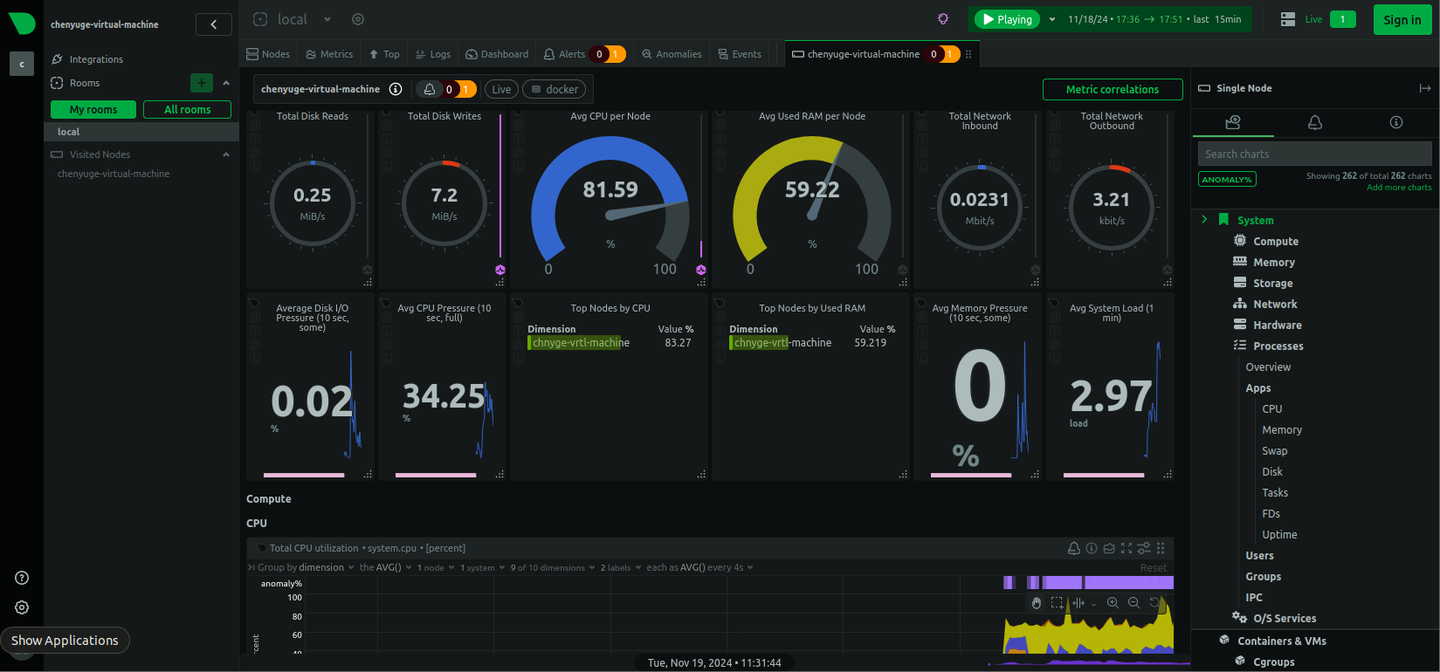The image size is (1440, 672).
Task: Click the green add room plus button
Action: tap(202, 83)
